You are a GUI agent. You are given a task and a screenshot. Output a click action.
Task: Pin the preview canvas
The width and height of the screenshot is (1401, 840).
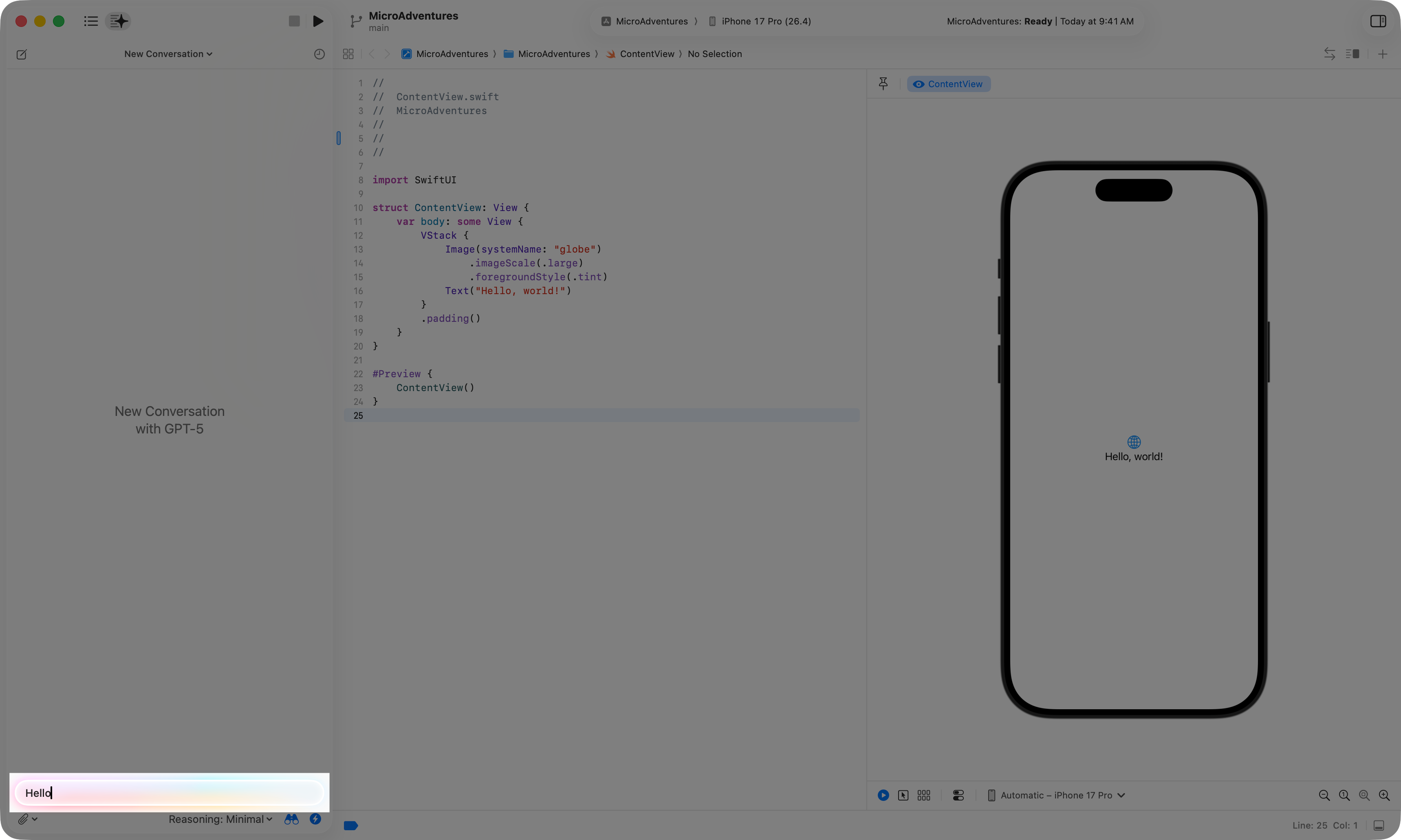coord(883,84)
